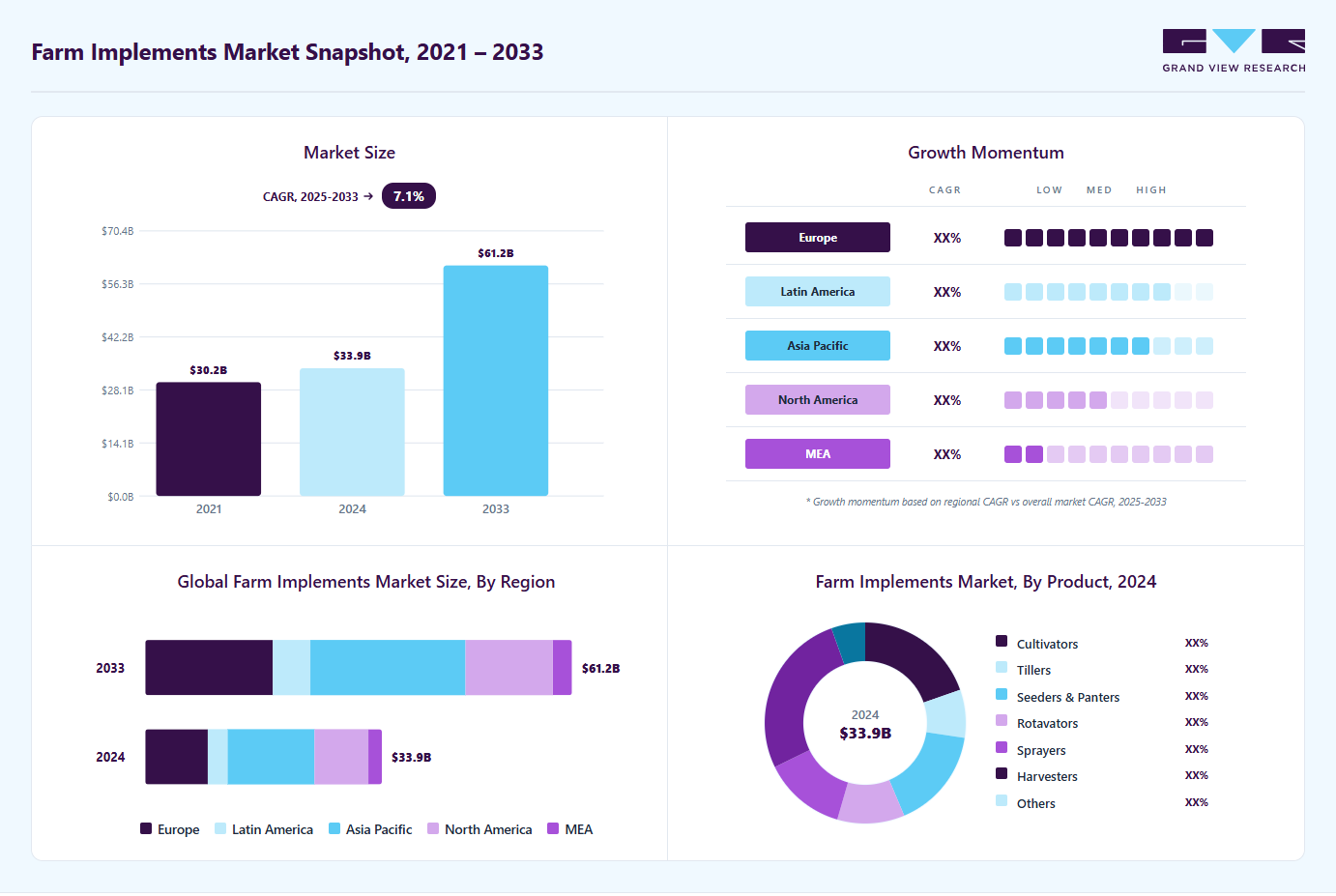The width and height of the screenshot is (1336, 896).
Task: Select the XX% CAGR value in the MEA row
Action: tap(947, 454)
